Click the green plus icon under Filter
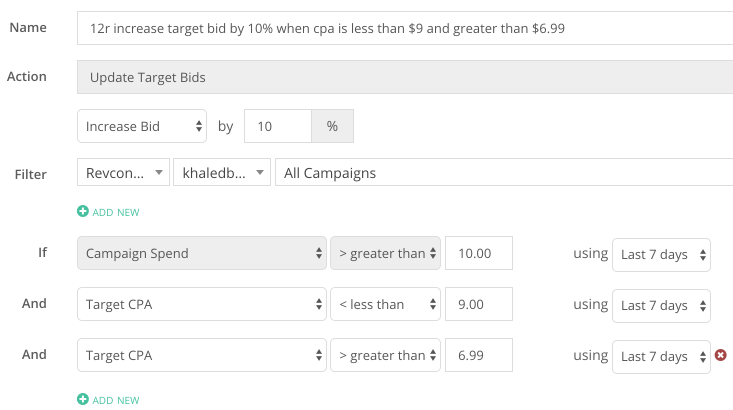Viewport: 733px width, 410px height. click(x=83, y=211)
